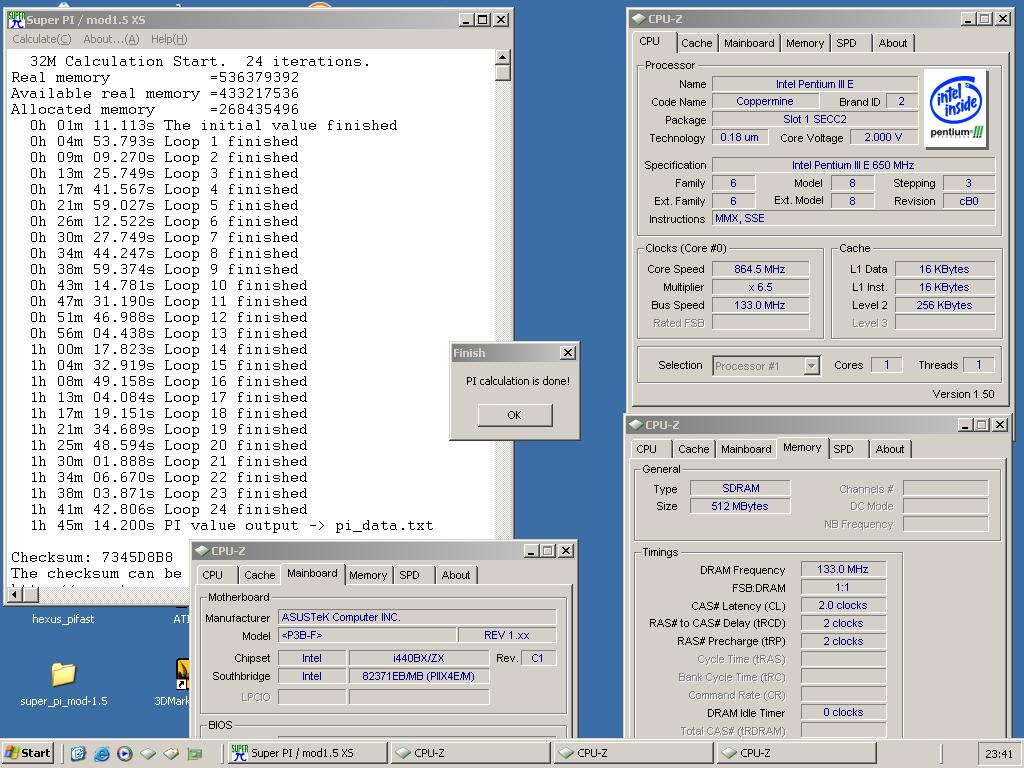Click the Super PI horizontal scrollbar left arrow
Viewport: 1024px width, 768px height.
tap(14, 594)
